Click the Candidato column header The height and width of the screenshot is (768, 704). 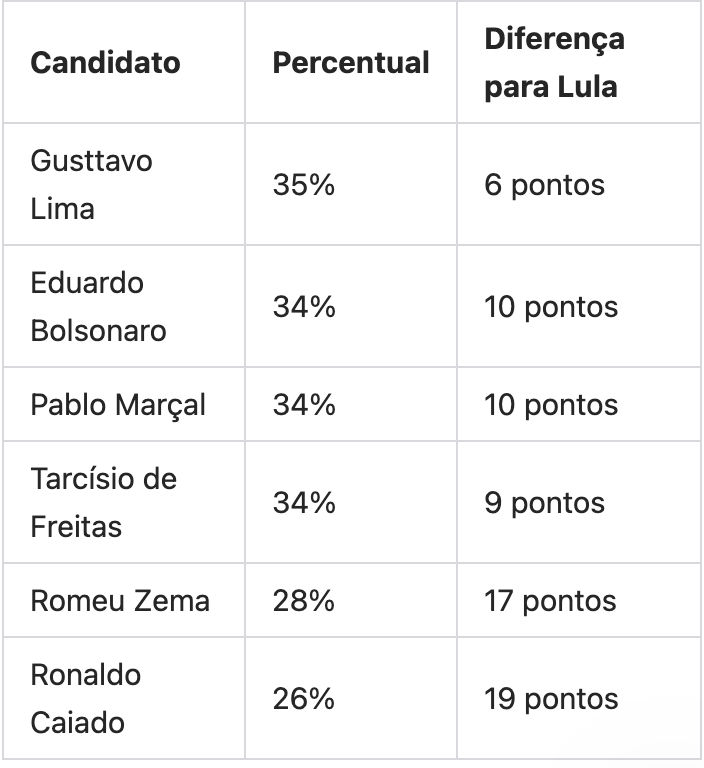tap(105, 63)
